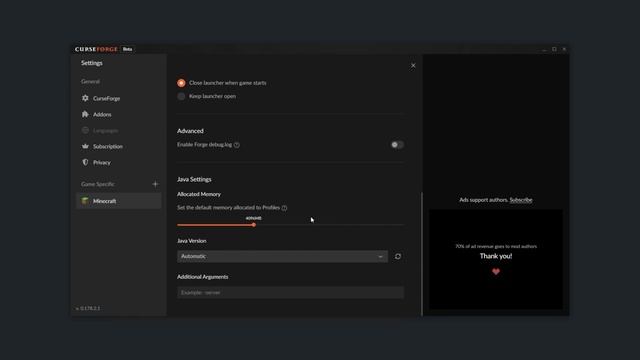Click the version number text in sidebar footer
Screen dimensions: 640x360
(88, 308)
